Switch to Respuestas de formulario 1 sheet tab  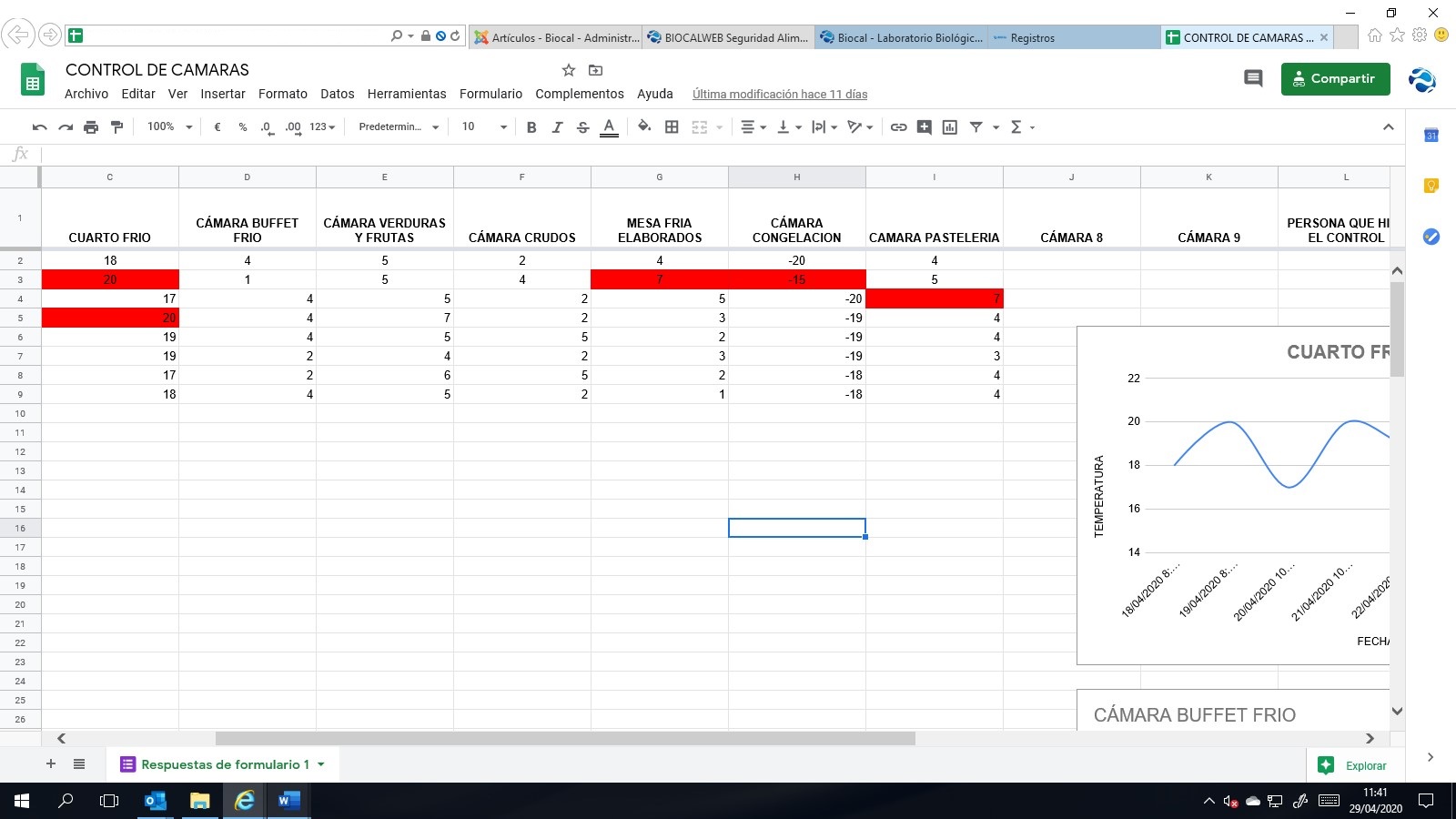[x=225, y=764]
